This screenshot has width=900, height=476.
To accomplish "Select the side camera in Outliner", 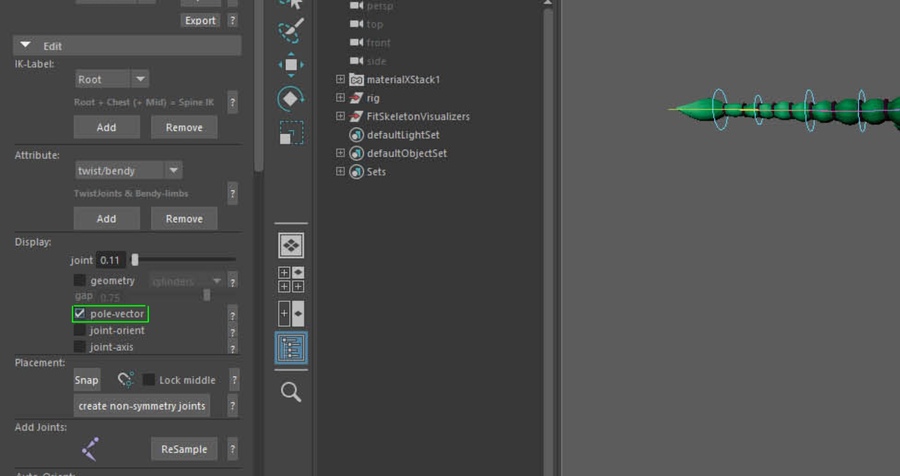I will [376, 61].
